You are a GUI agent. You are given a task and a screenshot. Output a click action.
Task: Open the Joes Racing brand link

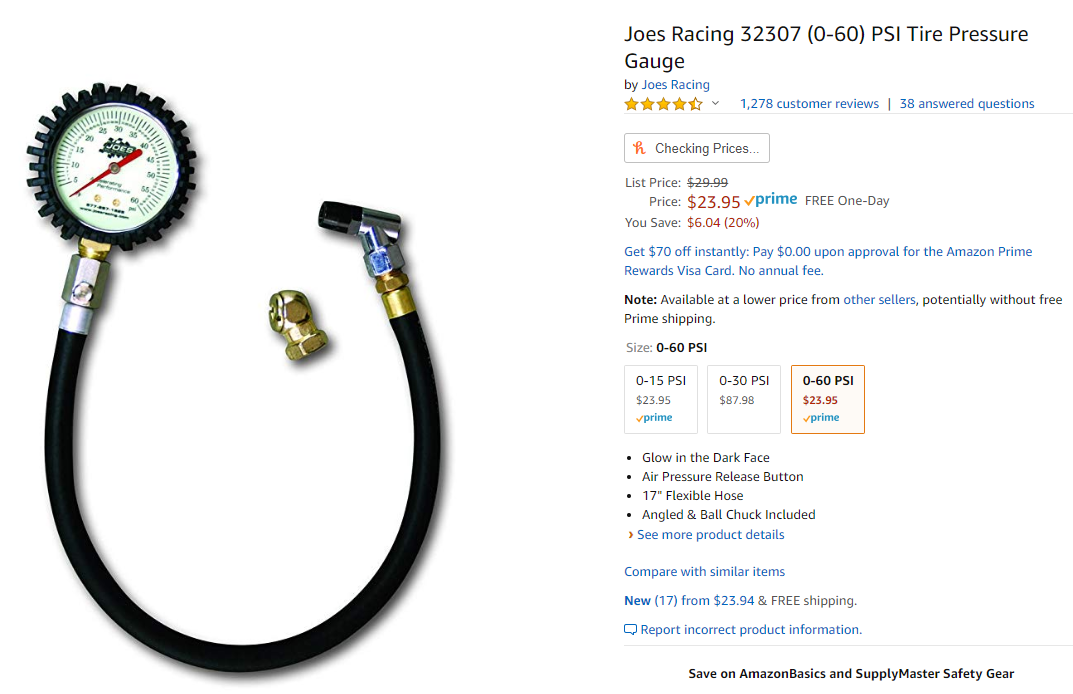[x=675, y=84]
